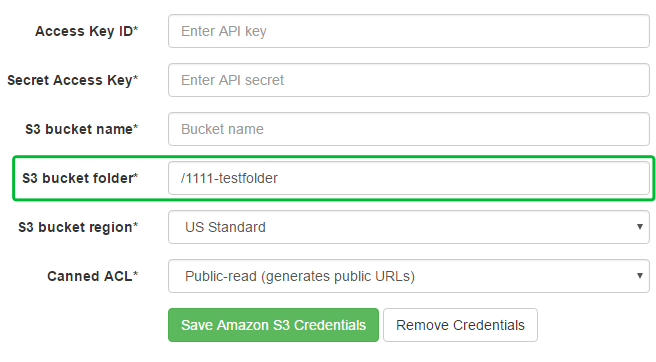Click the Access Key ID input field
The height and width of the screenshot is (362, 656).
click(x=409, y=31)
